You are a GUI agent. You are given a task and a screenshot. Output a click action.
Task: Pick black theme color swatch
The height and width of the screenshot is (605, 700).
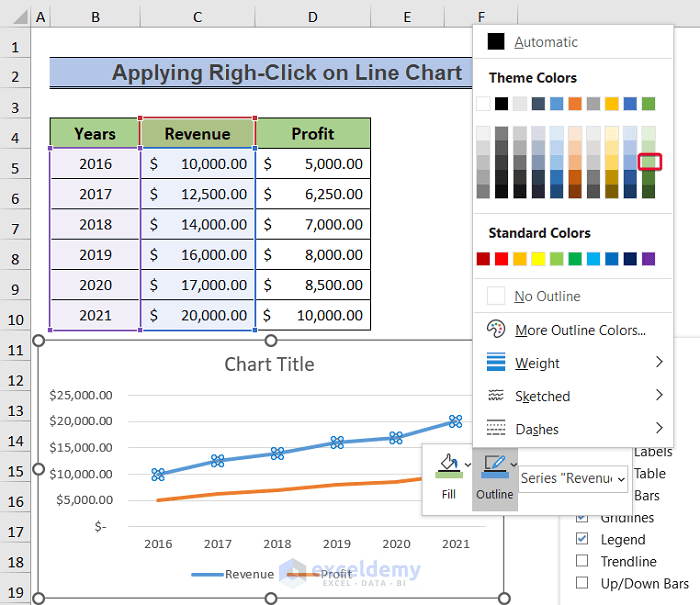501,104
